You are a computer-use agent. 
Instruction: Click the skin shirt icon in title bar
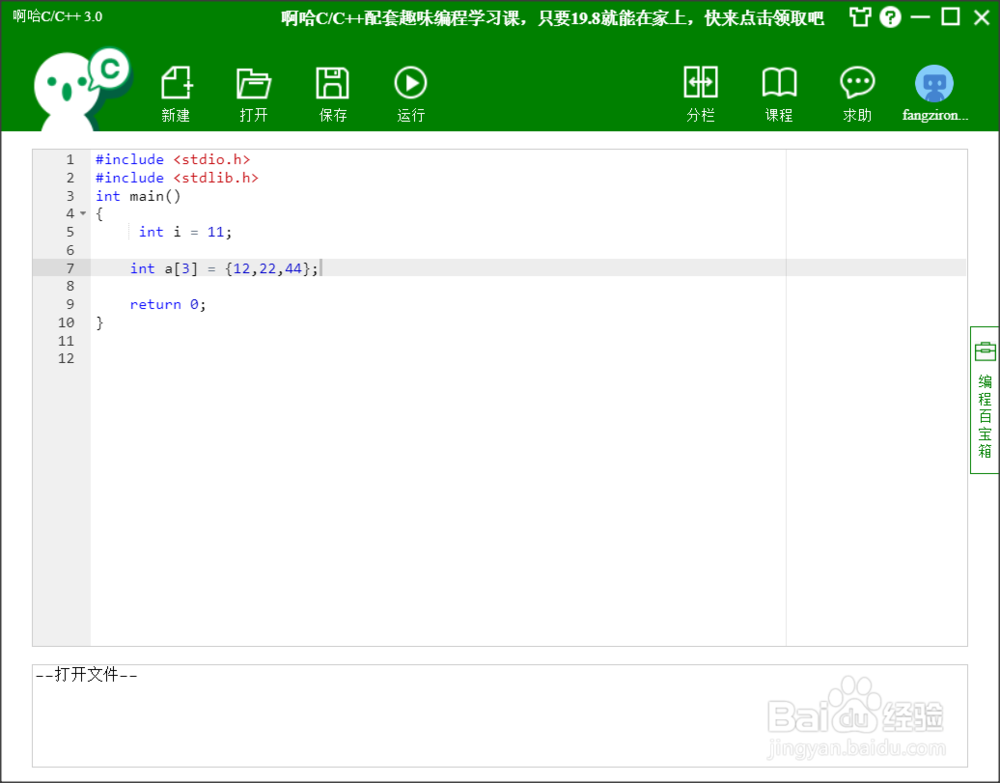[x=860, y=17]
